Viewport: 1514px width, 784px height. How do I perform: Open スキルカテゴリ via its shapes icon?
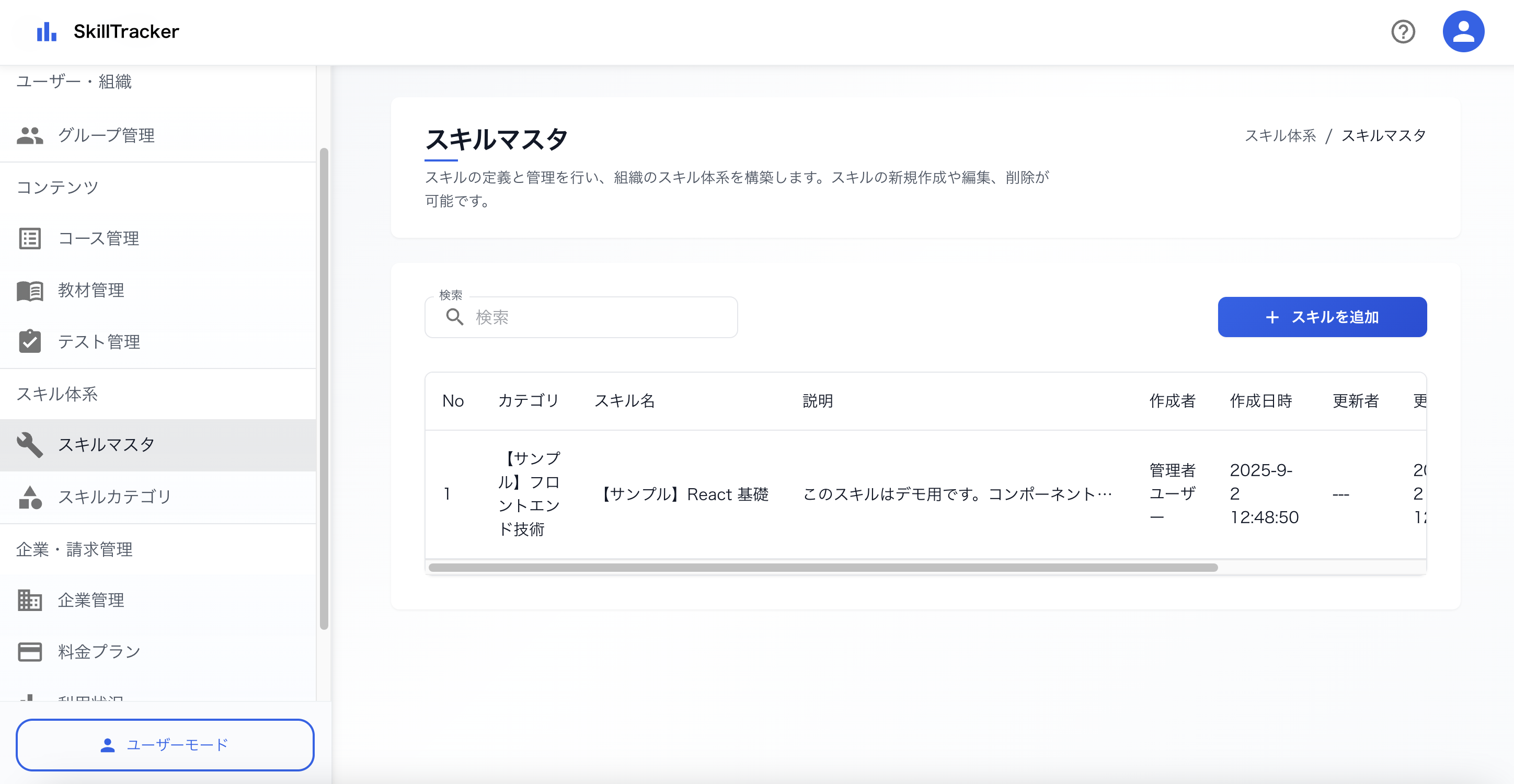(30, 497)
